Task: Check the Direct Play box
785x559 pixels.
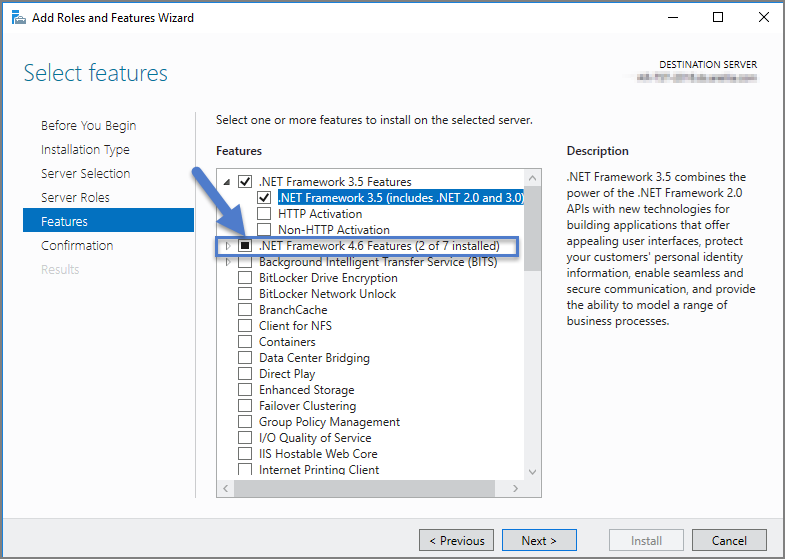Action: pos(245,373)
